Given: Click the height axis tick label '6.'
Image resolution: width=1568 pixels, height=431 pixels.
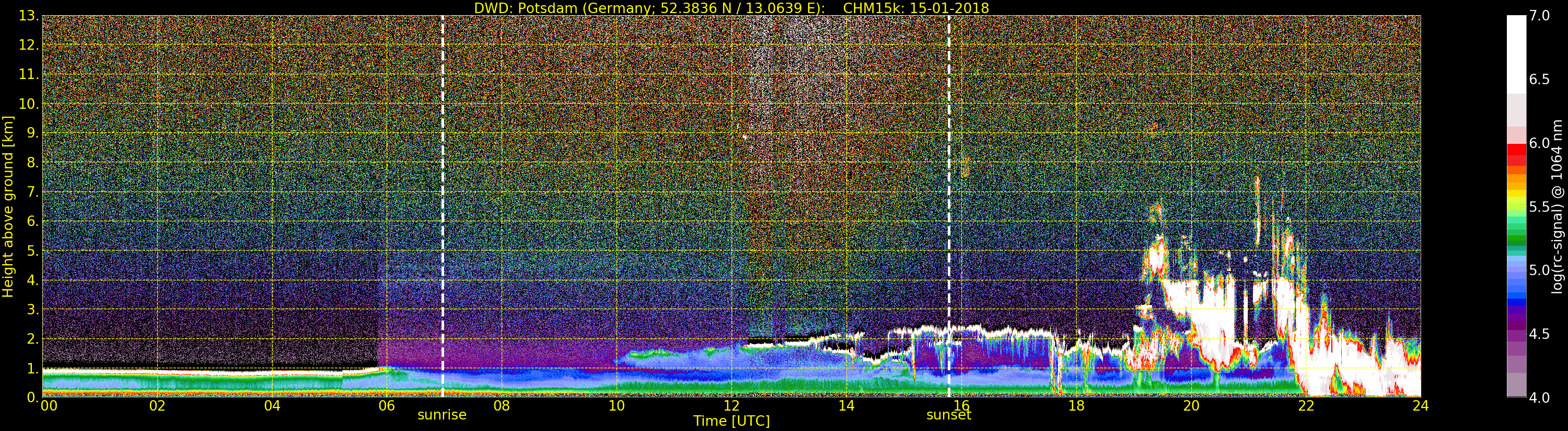Looking at the screenshot, I should [33, 221].
